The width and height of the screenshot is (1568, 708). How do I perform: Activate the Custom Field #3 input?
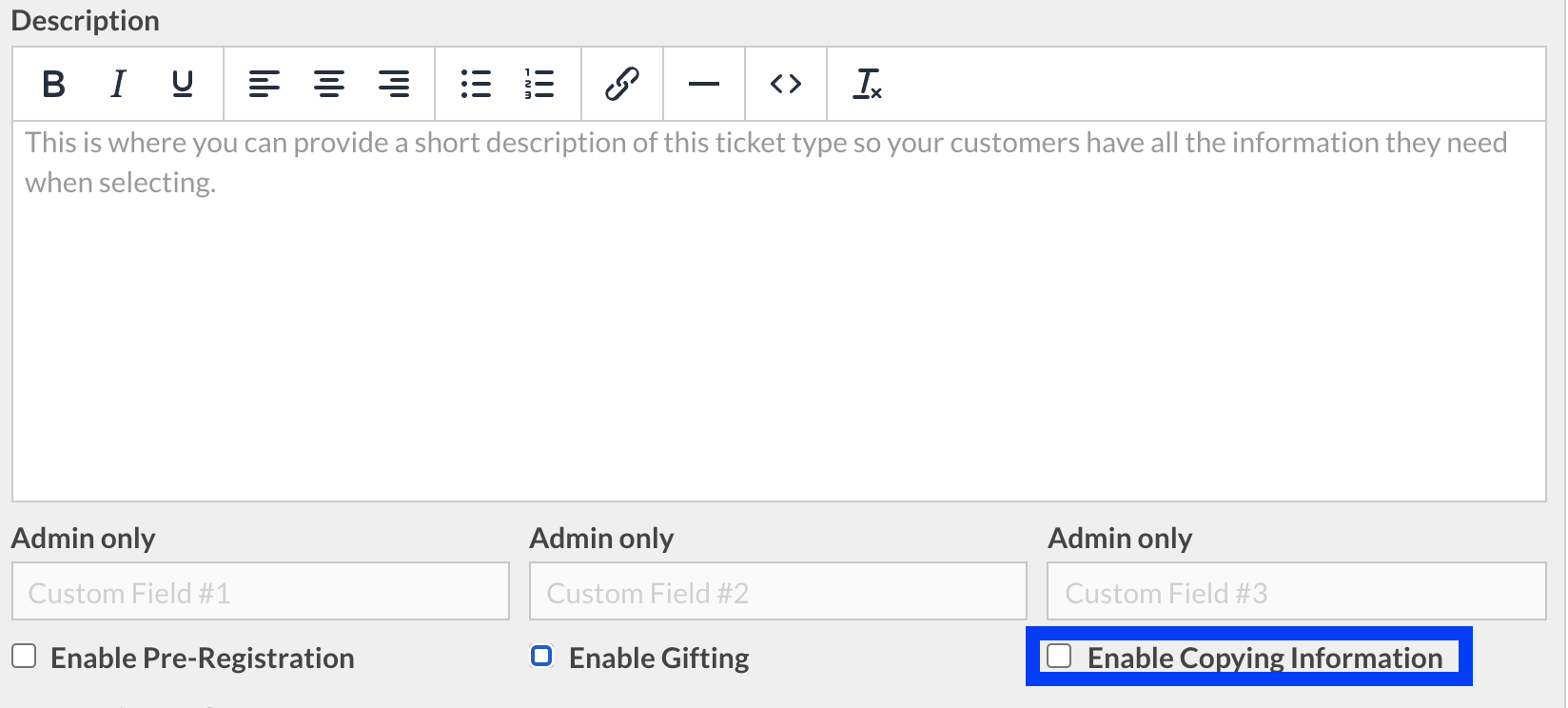[x=1297, y=592]
